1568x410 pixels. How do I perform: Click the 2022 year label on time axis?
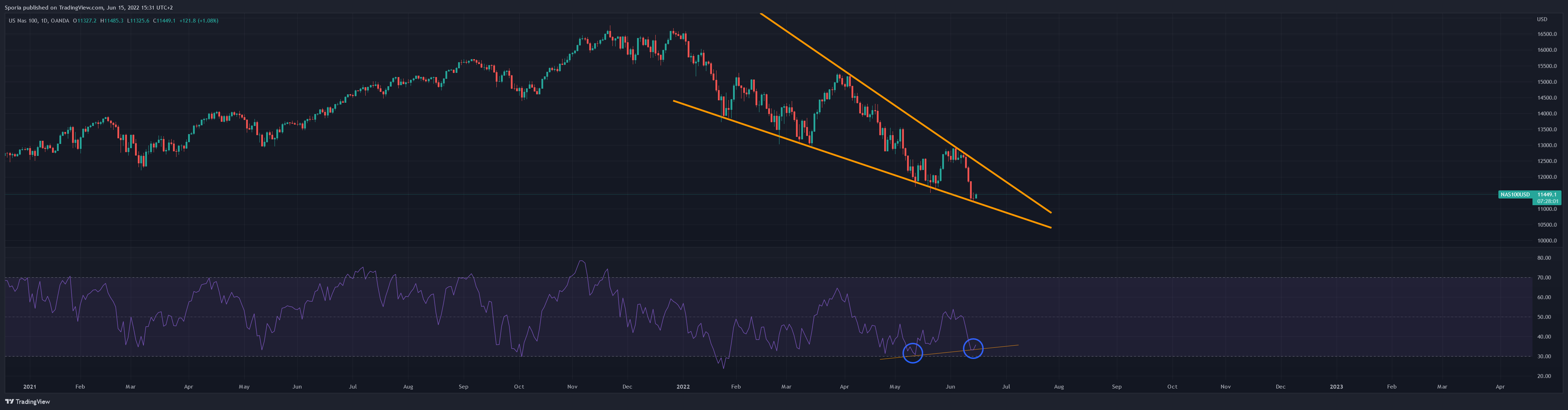coord(683,386)
